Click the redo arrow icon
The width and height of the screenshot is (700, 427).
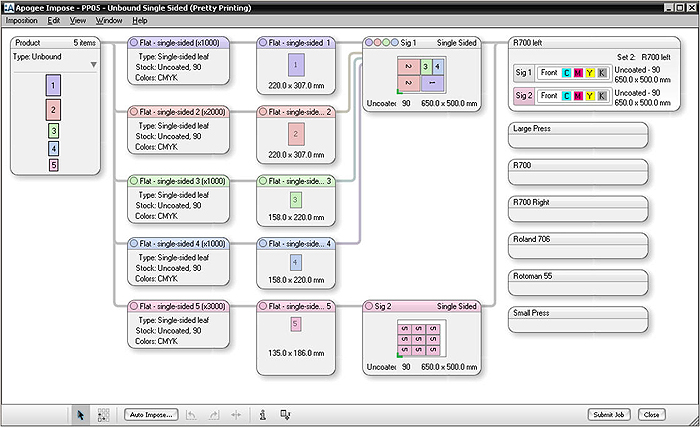215,414
